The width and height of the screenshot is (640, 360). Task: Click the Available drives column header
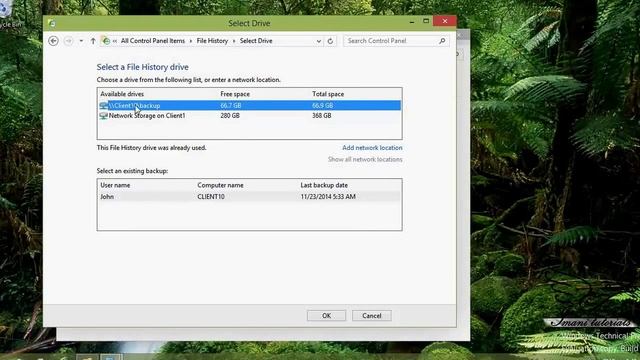pos(122,94)
